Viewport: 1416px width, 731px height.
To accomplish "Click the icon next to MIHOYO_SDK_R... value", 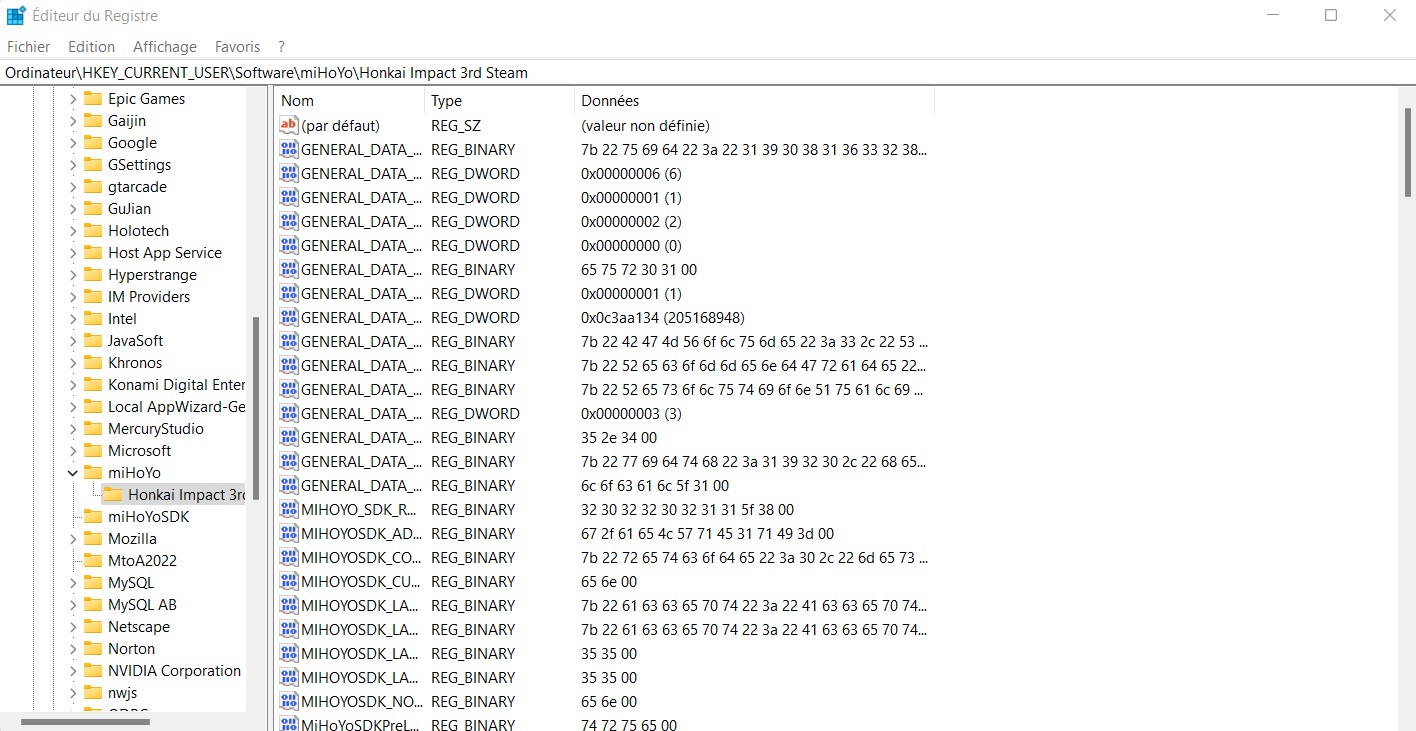I will click(x=289, y=510).
